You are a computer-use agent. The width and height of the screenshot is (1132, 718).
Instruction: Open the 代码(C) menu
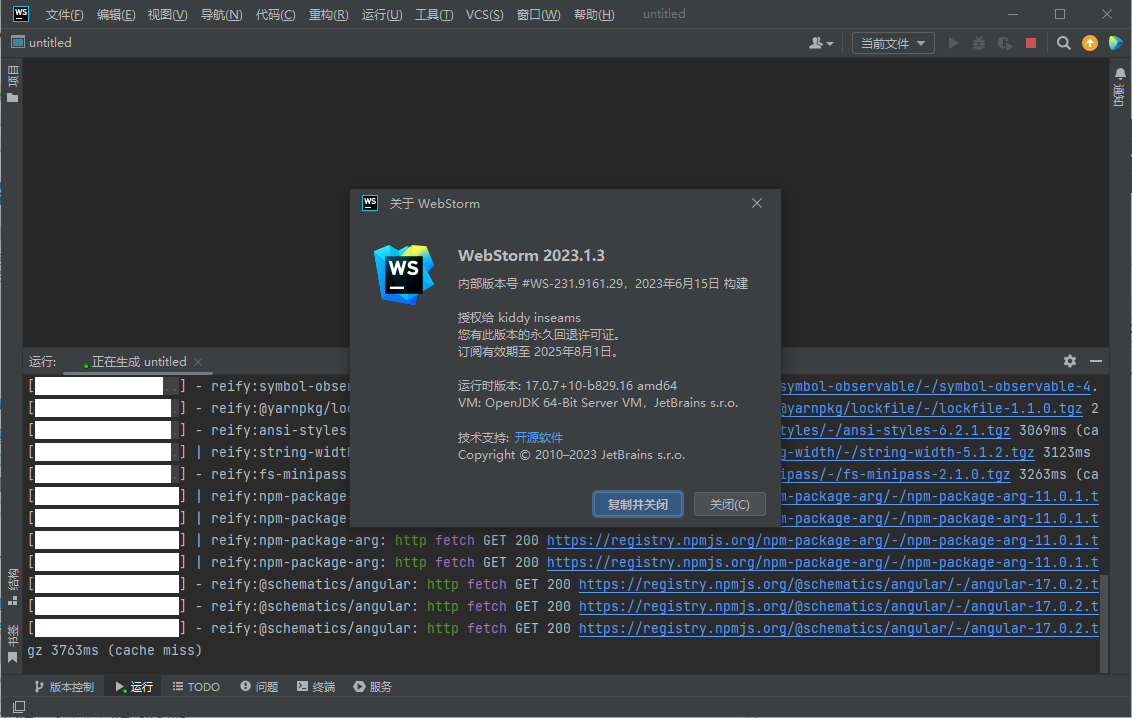[275, 14]
